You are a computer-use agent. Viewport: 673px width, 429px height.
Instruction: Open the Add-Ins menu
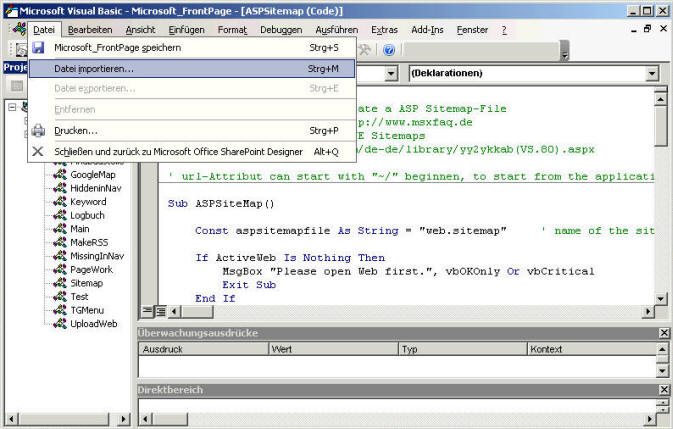[427, 30]
